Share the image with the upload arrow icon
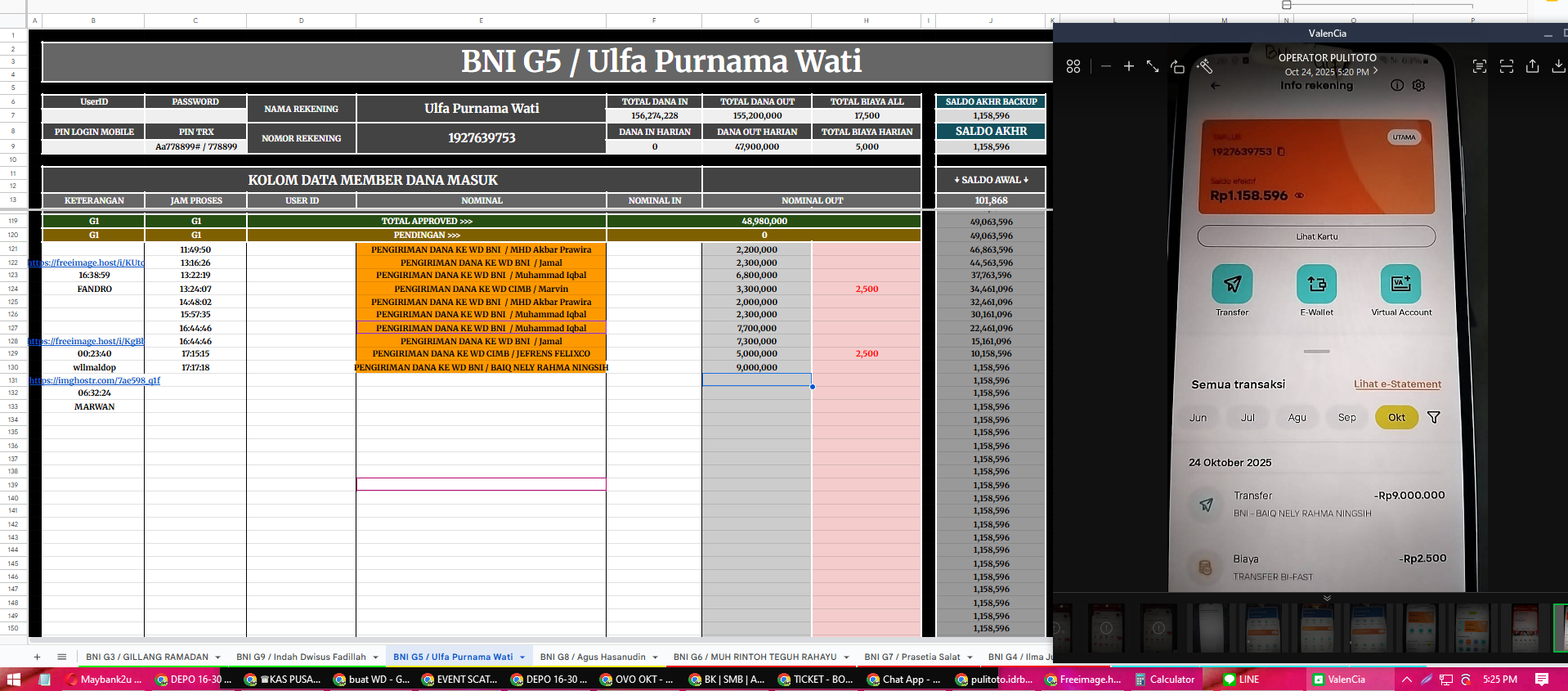The width and height of the screenshot is (1568, 691). (1533, 66)
